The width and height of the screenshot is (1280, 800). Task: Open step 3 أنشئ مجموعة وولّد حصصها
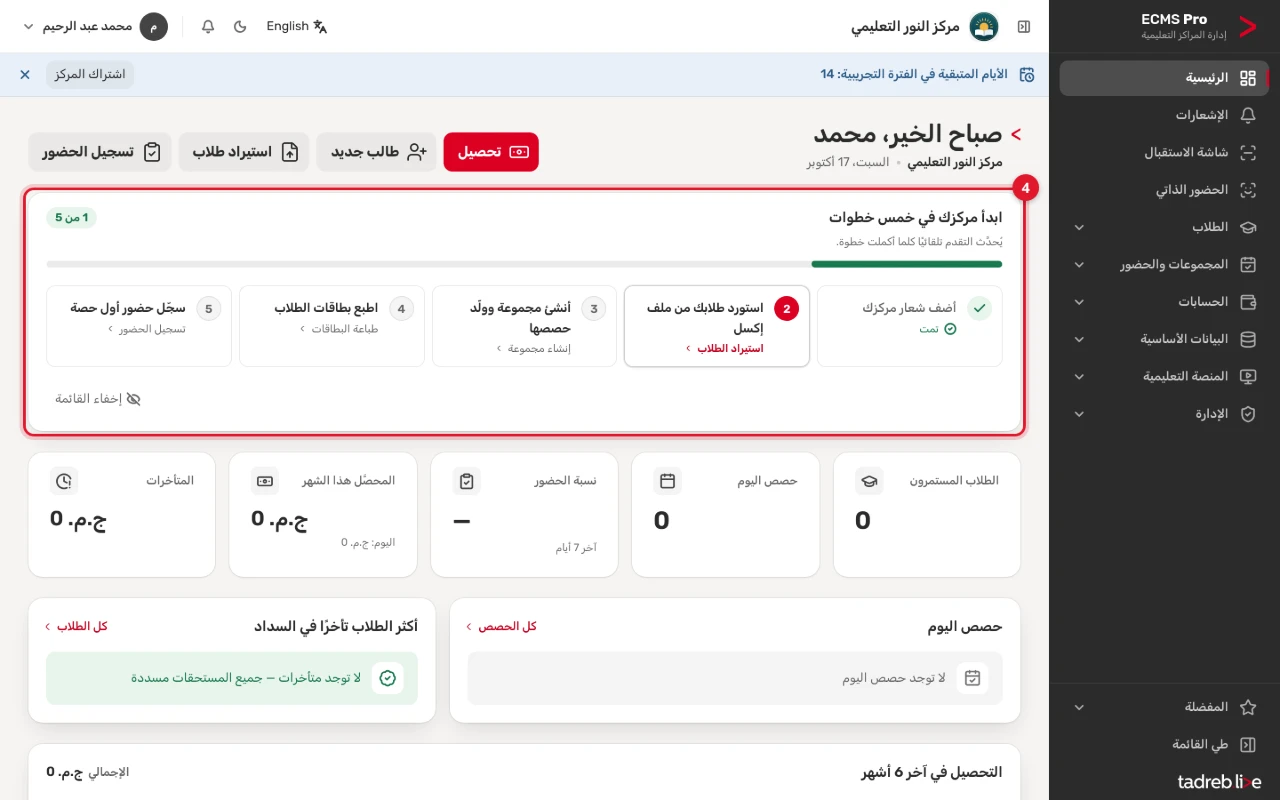[524, 326]
